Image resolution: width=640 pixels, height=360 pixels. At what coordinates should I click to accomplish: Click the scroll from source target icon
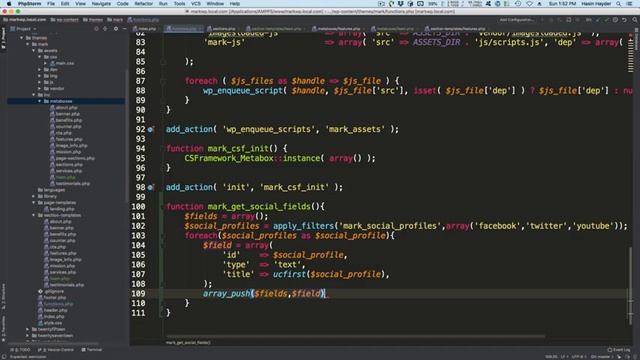[96, 29]
